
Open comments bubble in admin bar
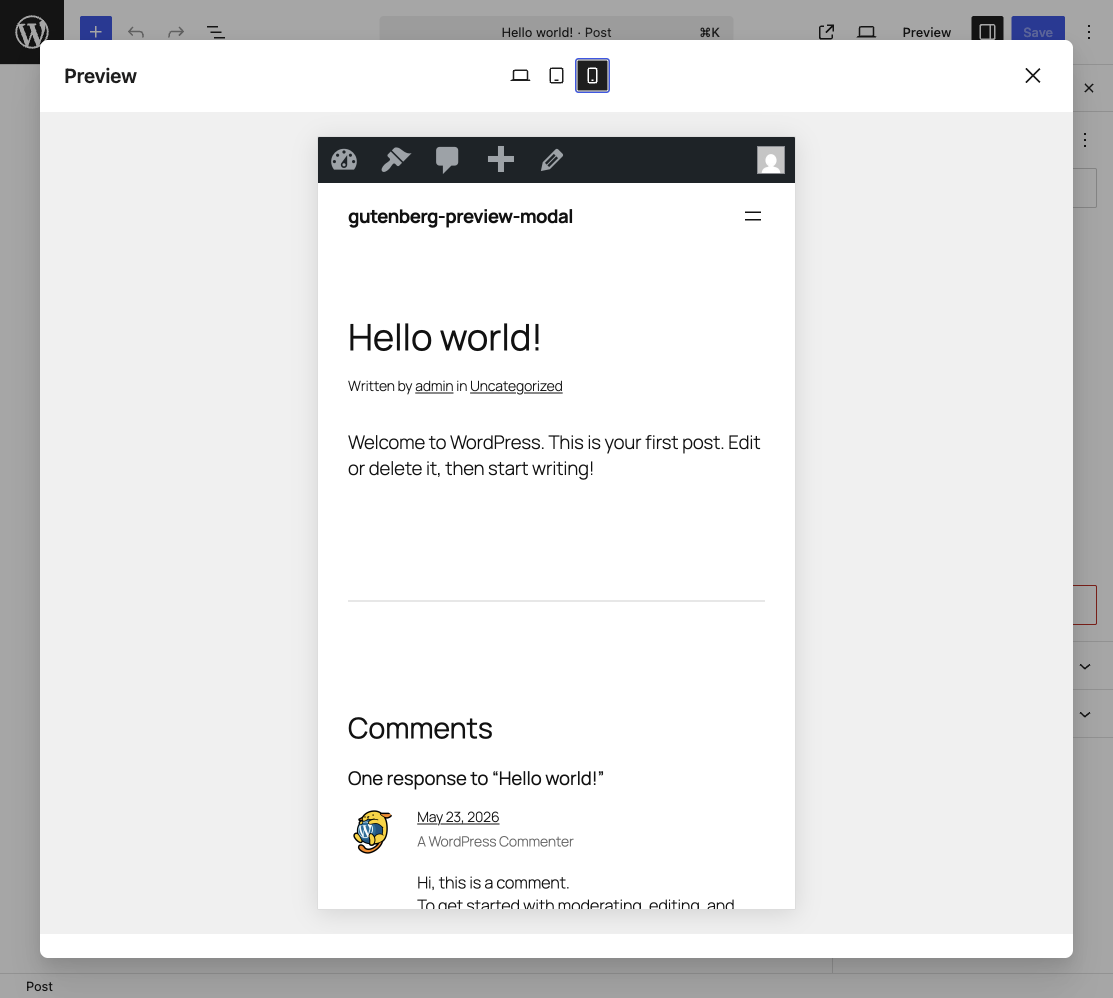[x=447, y=160]
